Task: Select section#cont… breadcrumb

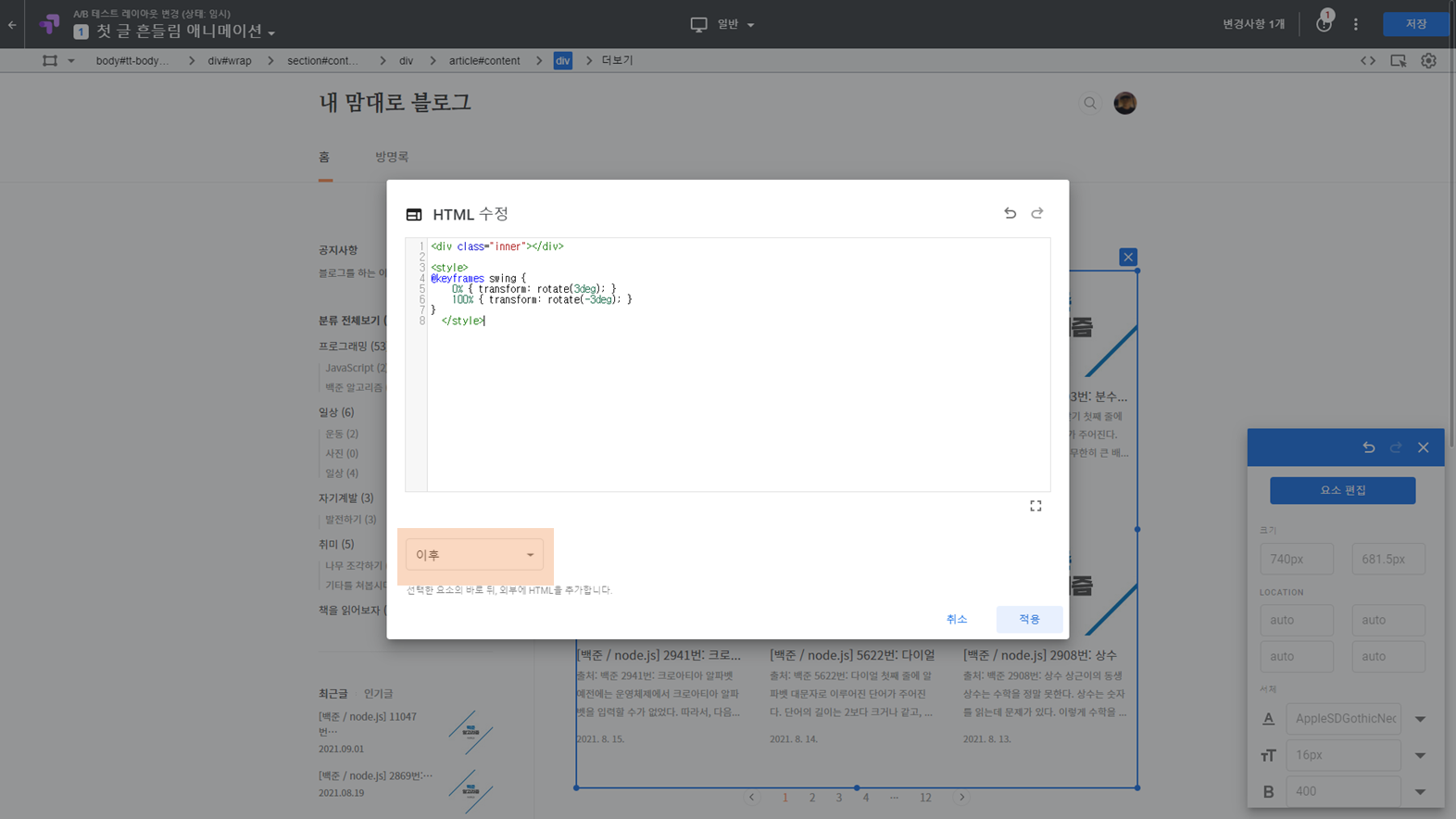Action: click(322, 60)
